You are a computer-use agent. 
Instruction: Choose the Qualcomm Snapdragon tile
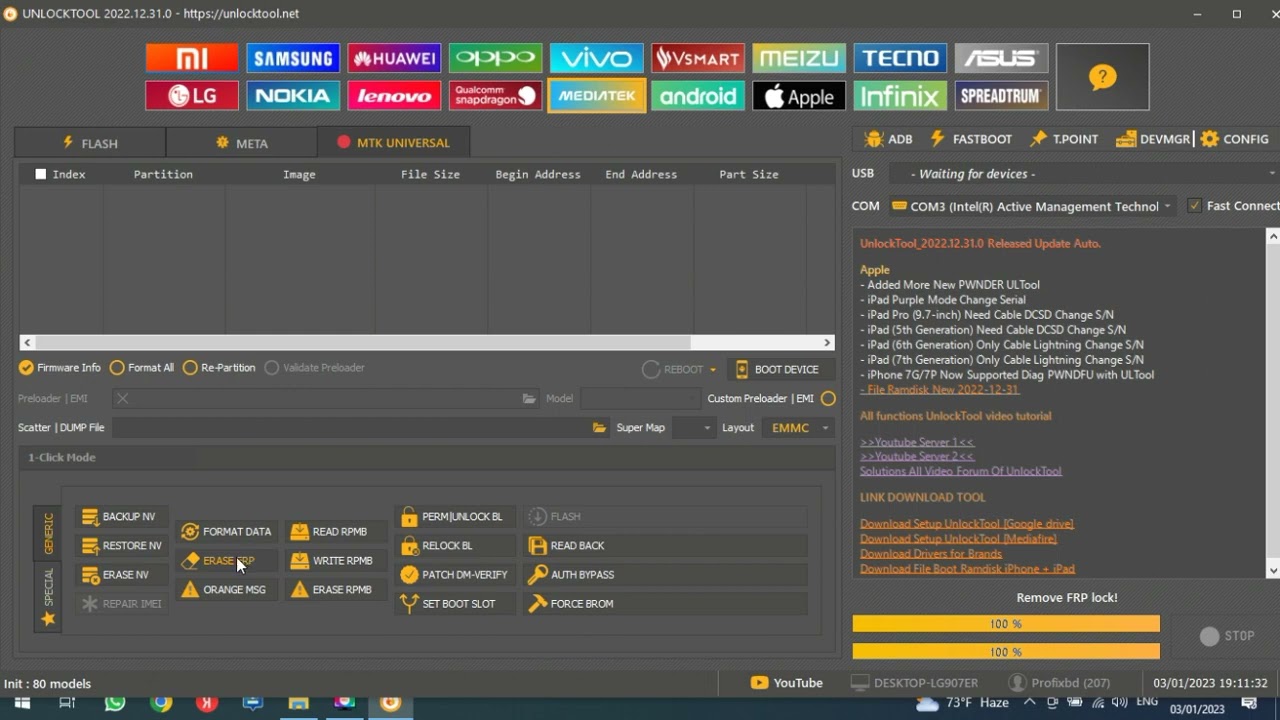click(x=495, y=96)
